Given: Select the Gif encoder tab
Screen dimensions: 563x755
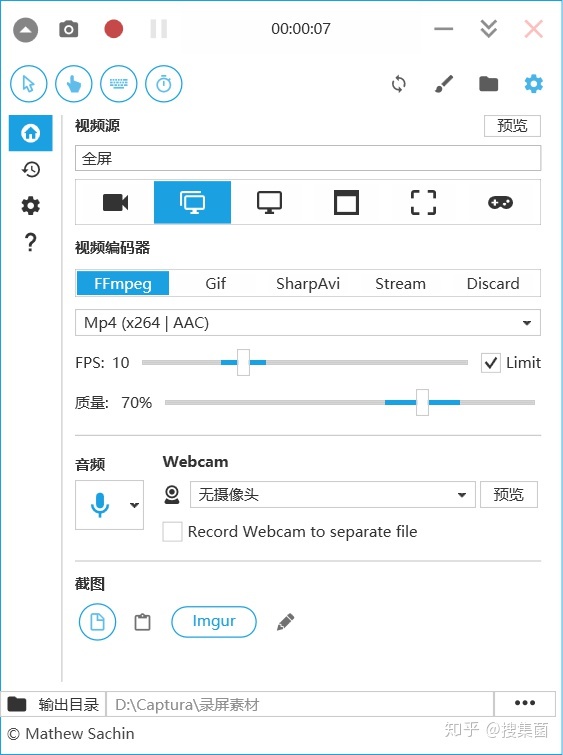Looking at the screenshot, I should [x=215, y=283].
